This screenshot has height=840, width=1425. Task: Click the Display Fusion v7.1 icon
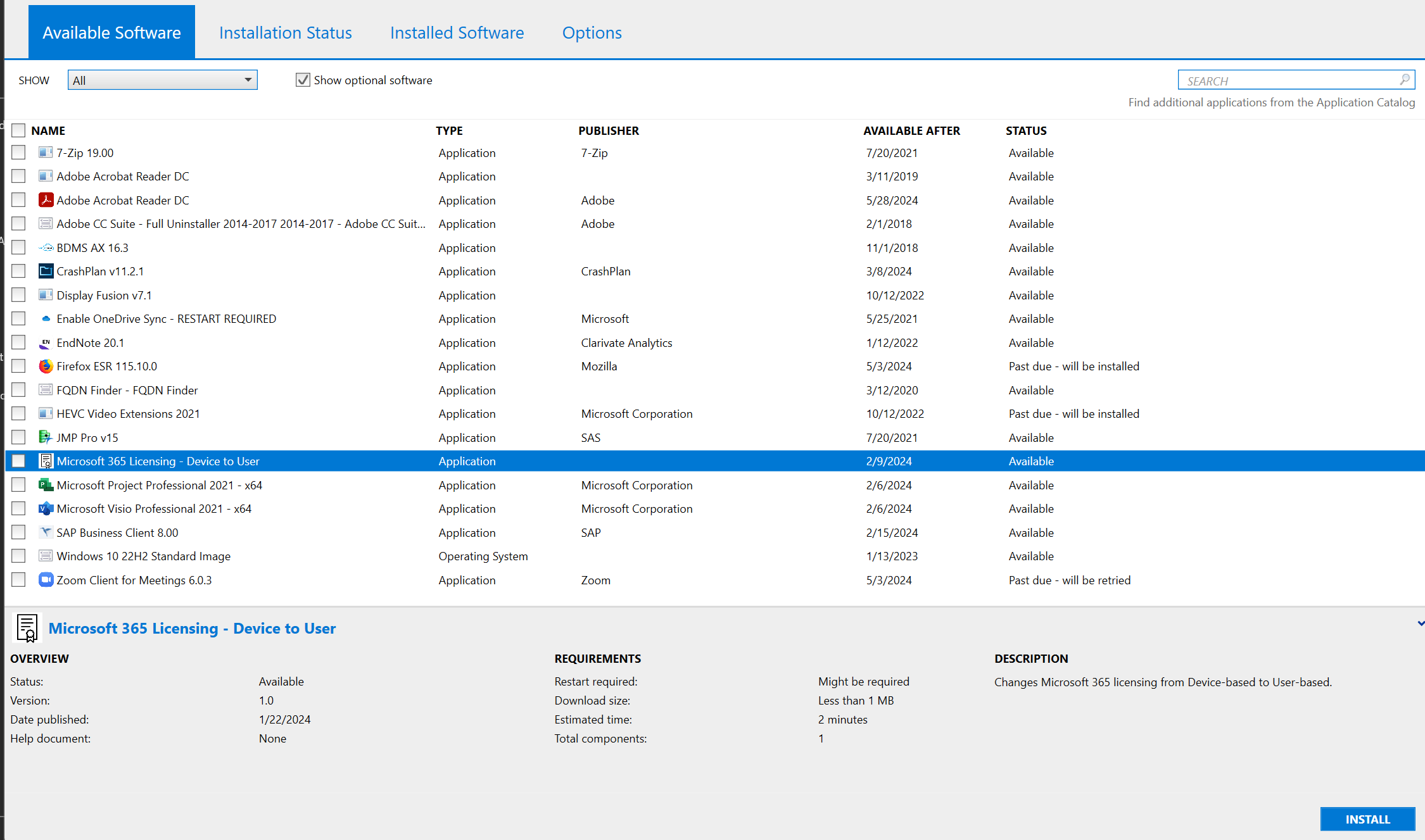coord(46,295)
